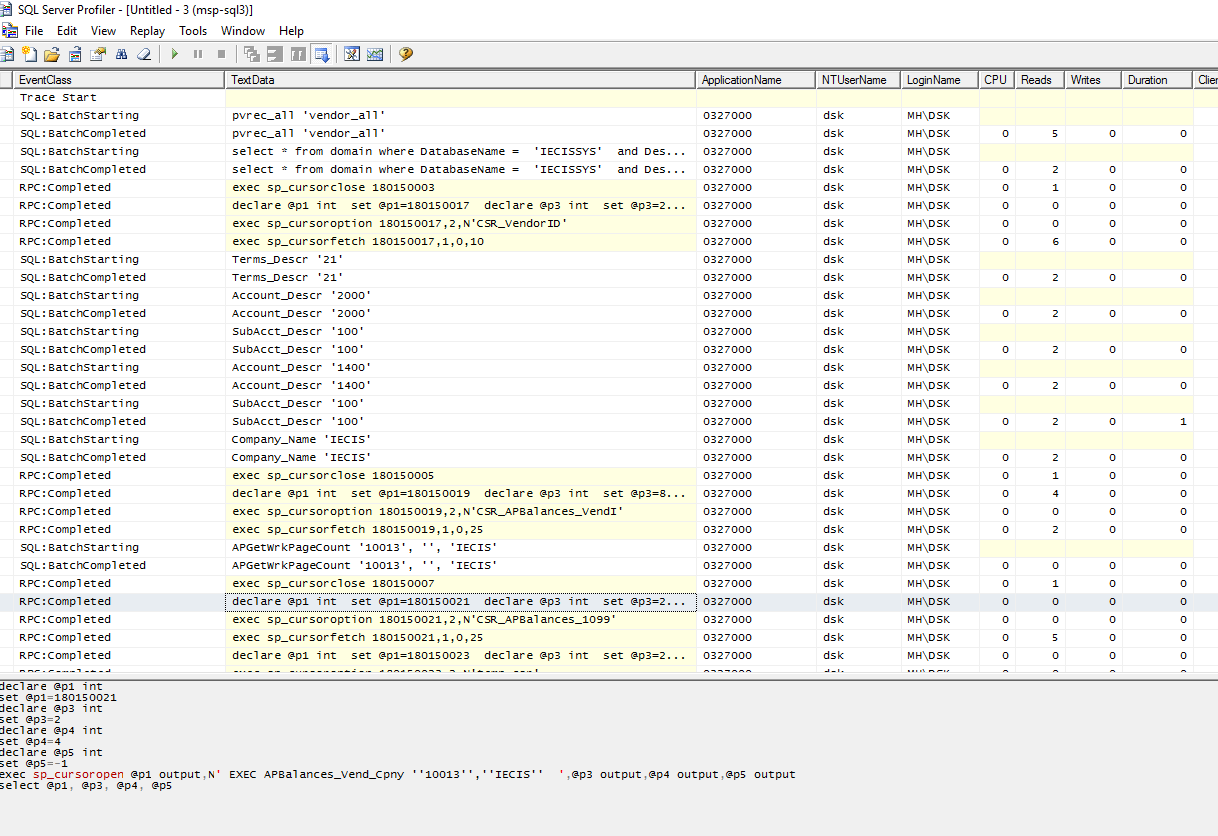Open Performance Monitor from the toolbar

[375, 54]
